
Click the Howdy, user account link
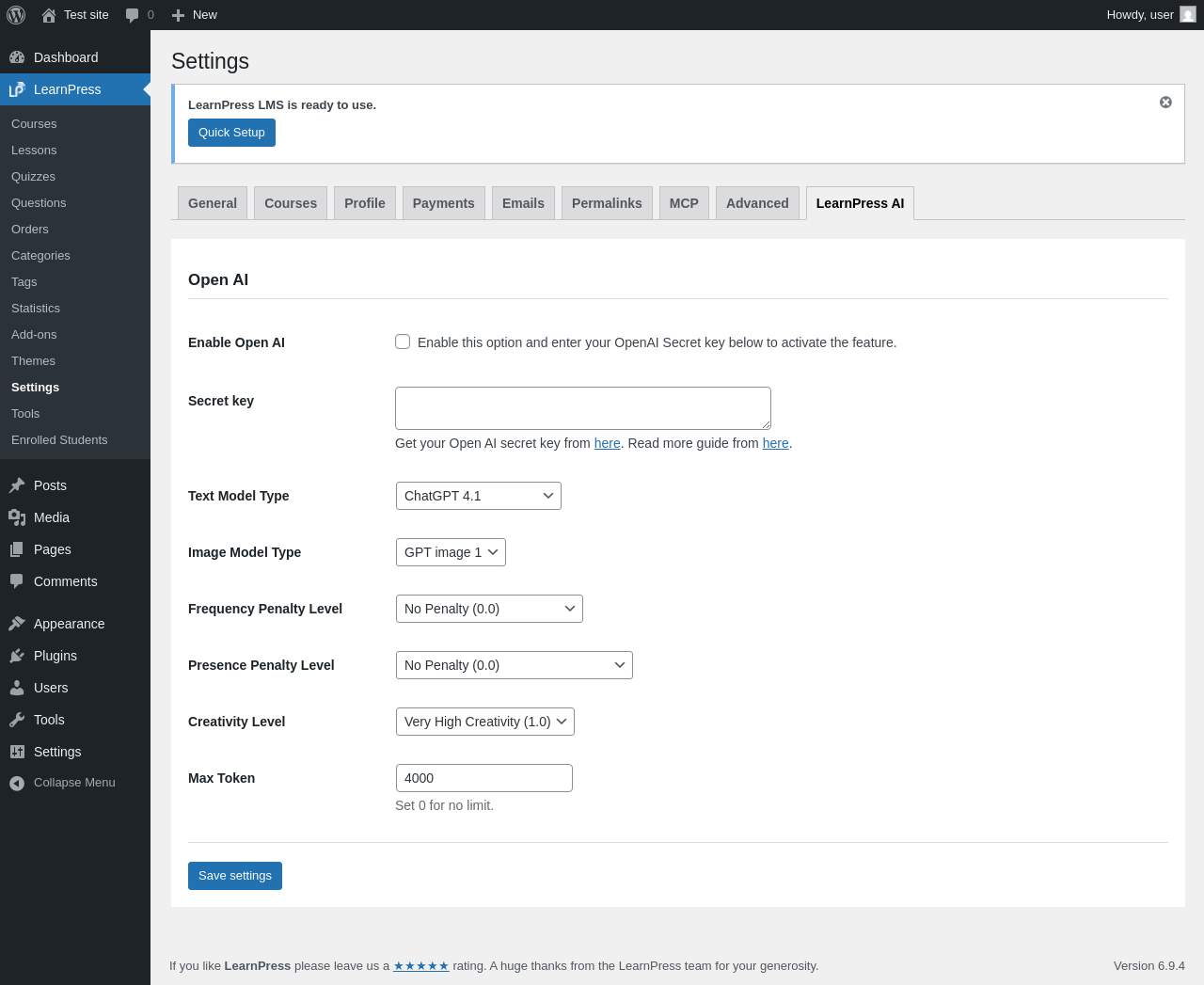click(1150, 15)
